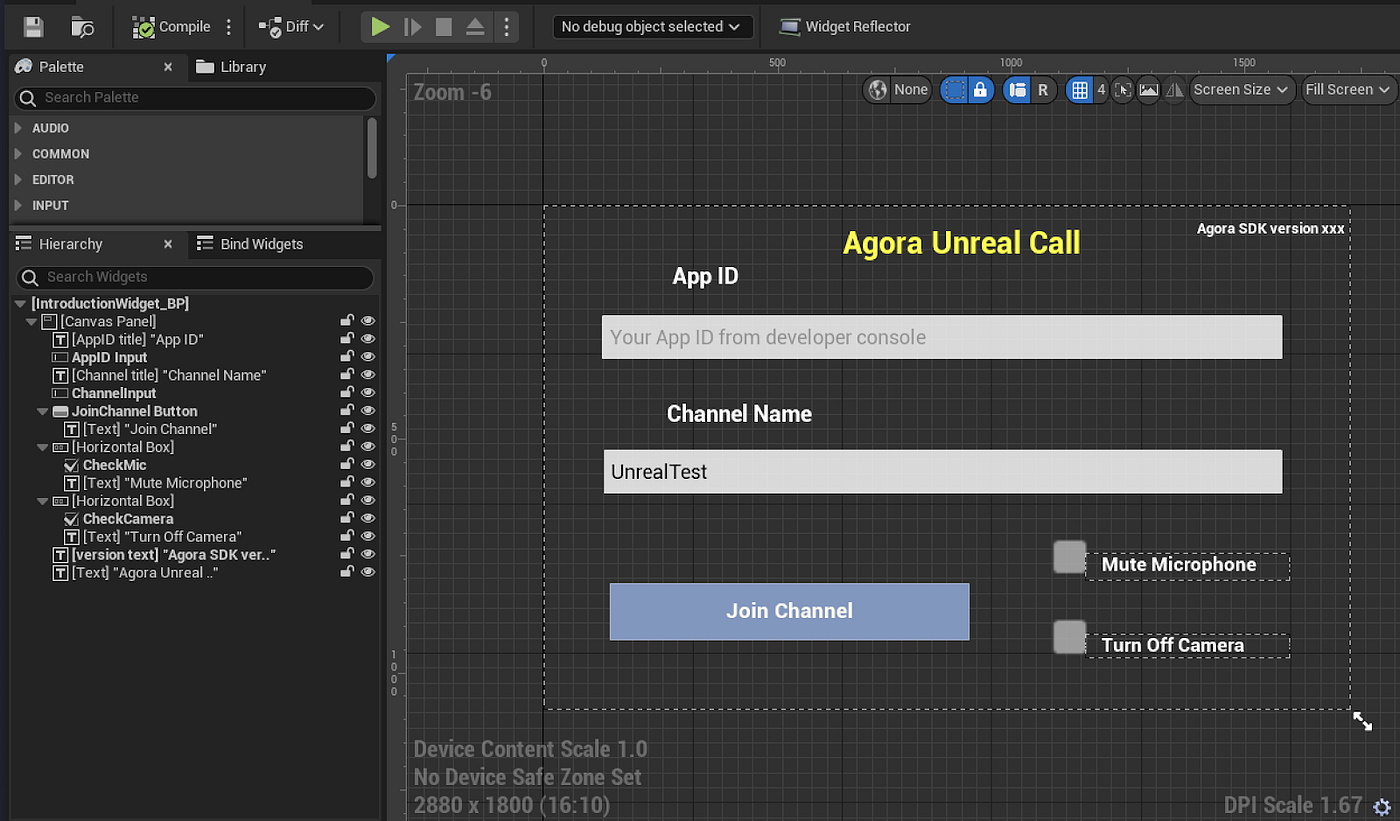Toggle the R render transform button

(x=1043, y=90)
